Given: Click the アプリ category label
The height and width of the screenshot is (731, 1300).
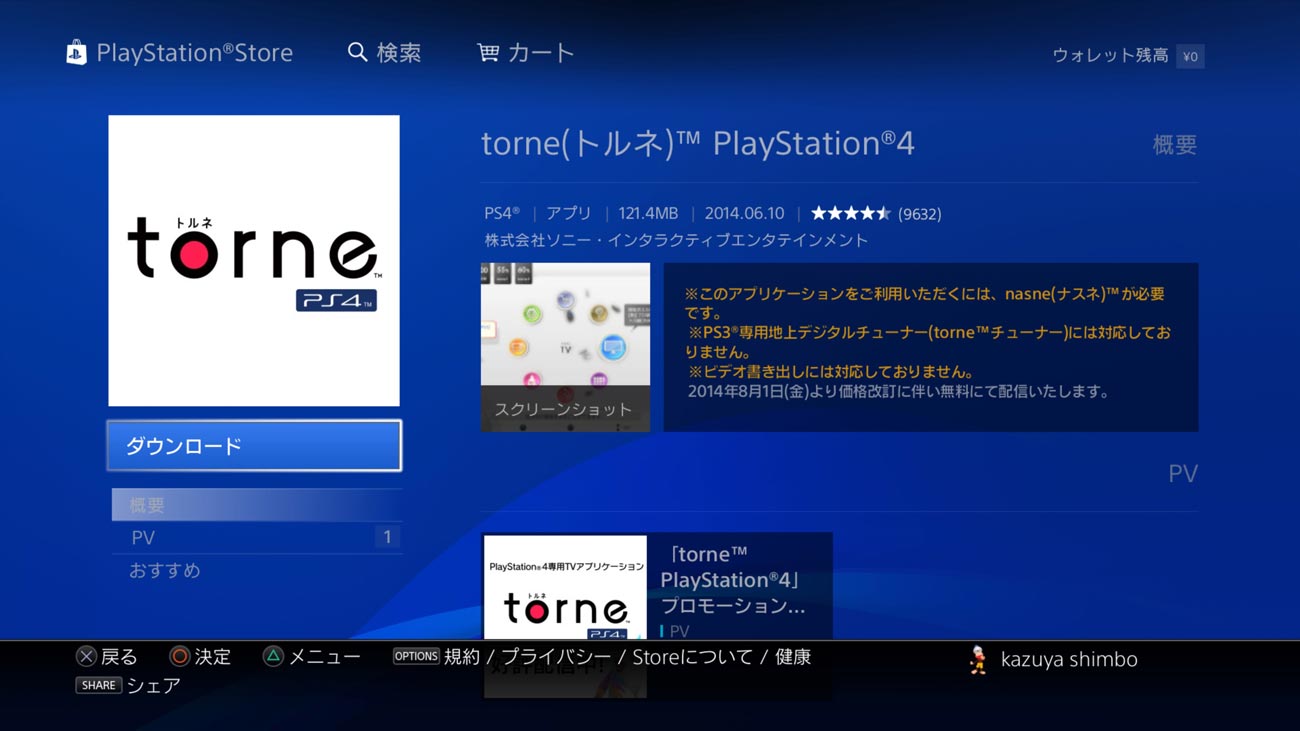Looking at the screenshot, I should click(x=569, y=213).
